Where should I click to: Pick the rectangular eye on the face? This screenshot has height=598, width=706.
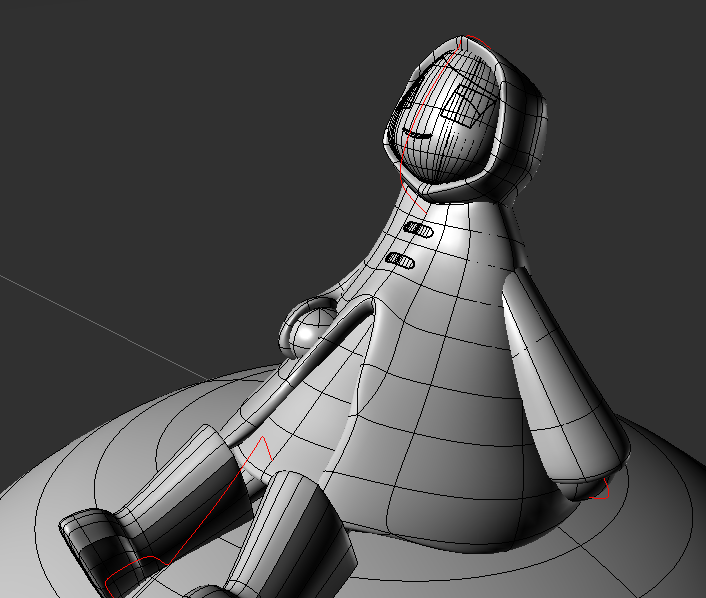tap(470, 105)
